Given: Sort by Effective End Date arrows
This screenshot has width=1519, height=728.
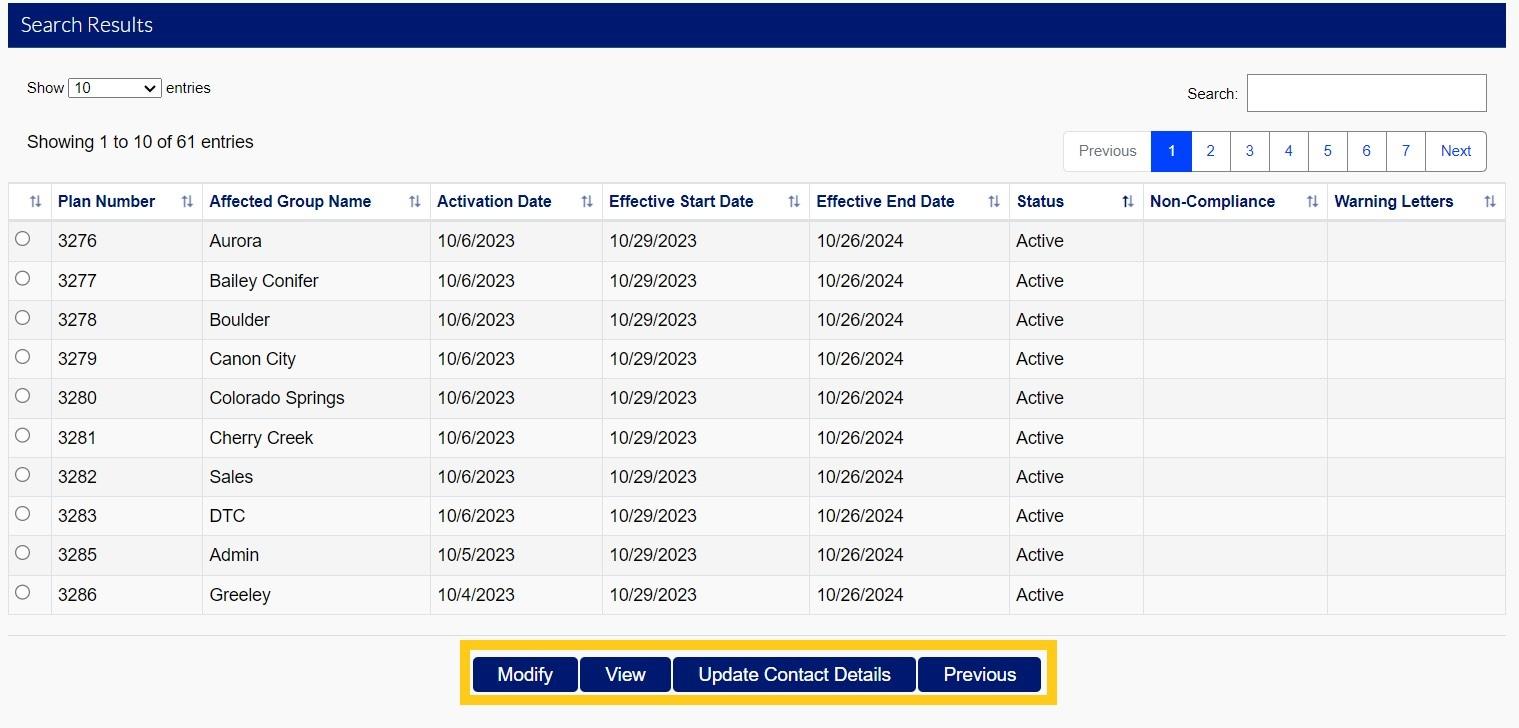Looking at the screenshot, I should pos(994,202).
